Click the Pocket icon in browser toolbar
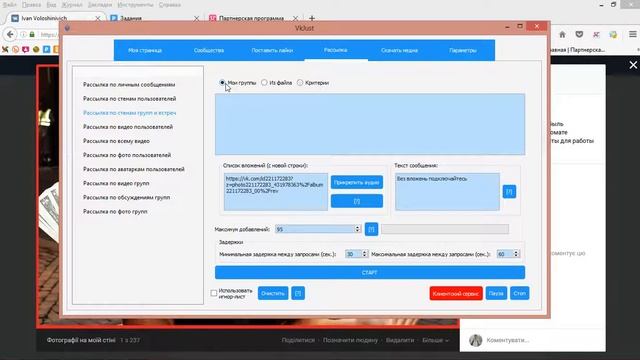 pyautogui.click(x=579, y=35)
